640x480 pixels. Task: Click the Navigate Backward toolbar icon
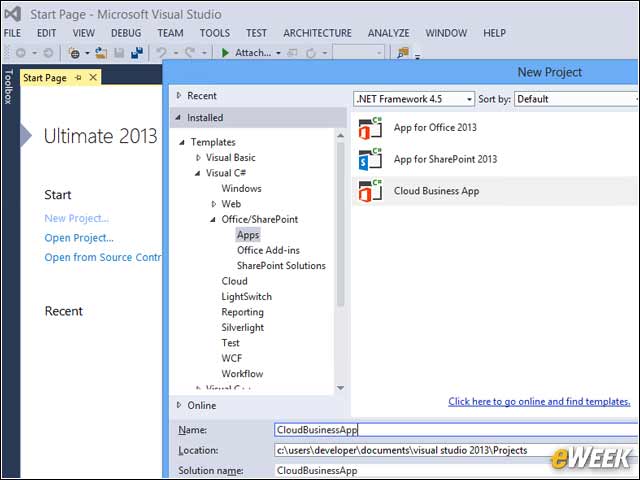click(x=20, y=53)
